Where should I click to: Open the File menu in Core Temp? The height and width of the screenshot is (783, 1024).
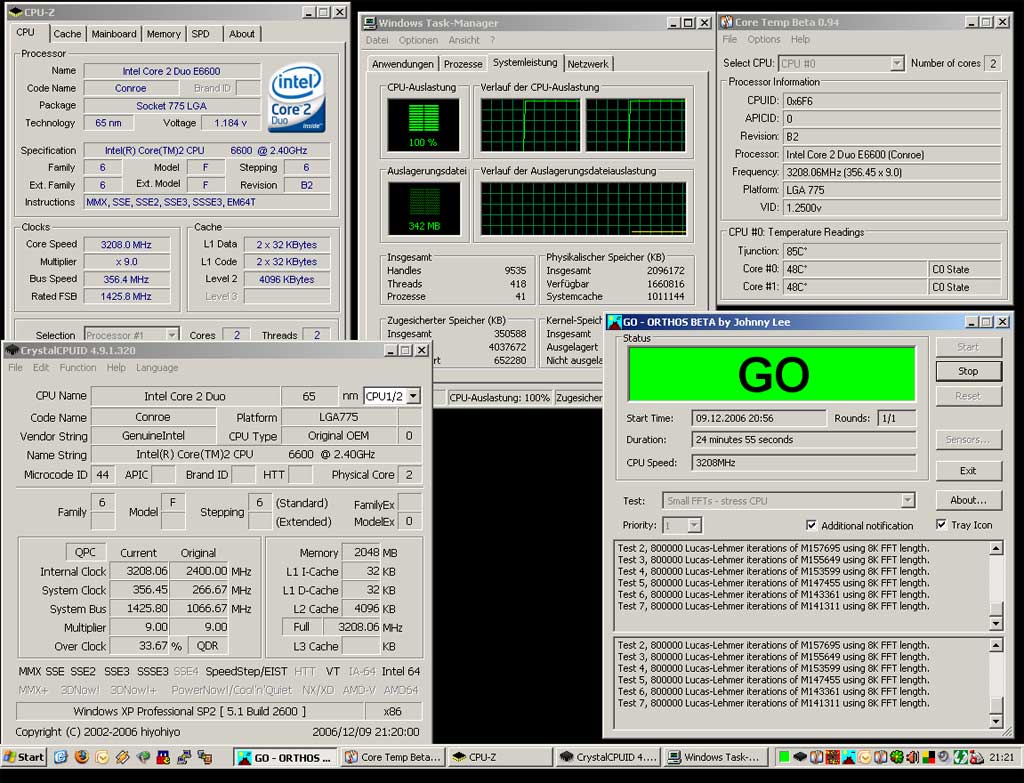[x=729, y=39]
